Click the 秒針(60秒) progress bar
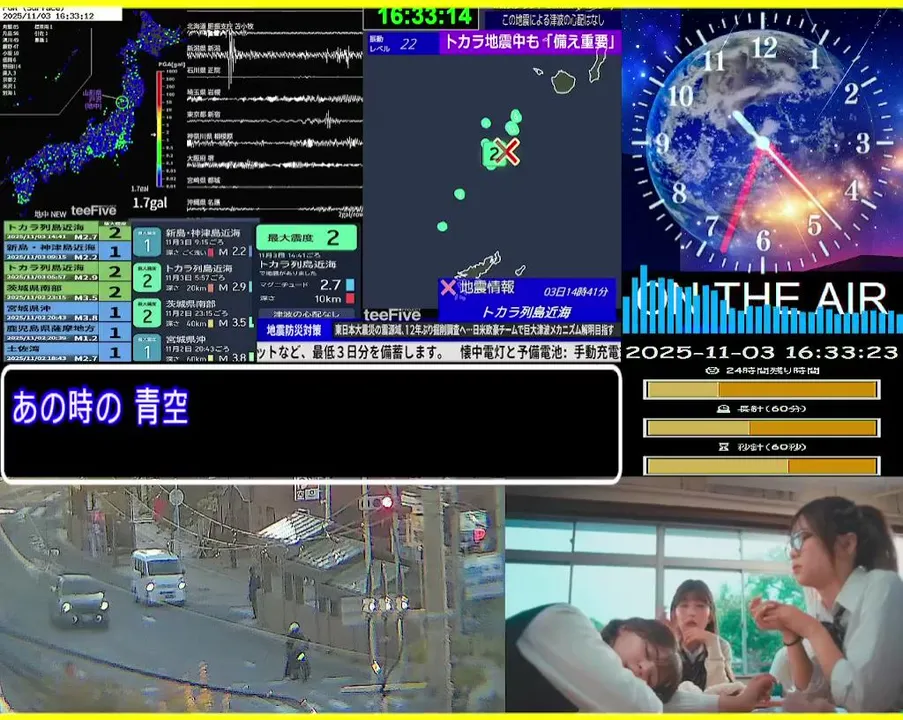903x720 pixels. pos(761,465)
